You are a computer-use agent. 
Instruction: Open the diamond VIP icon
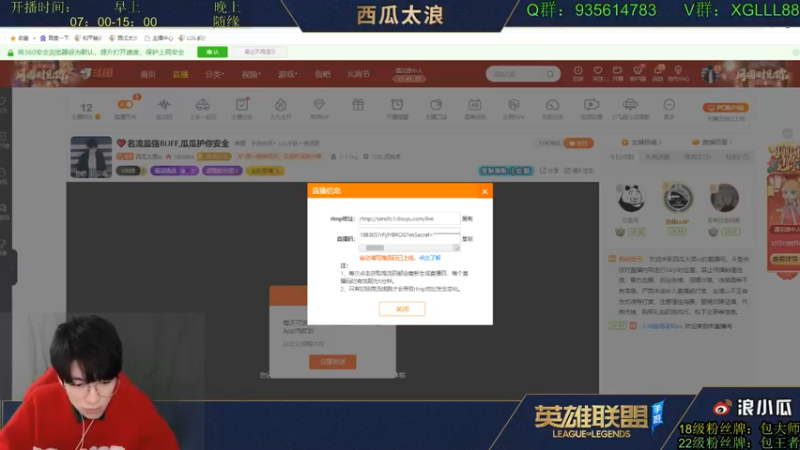click(x=319, y=105)
